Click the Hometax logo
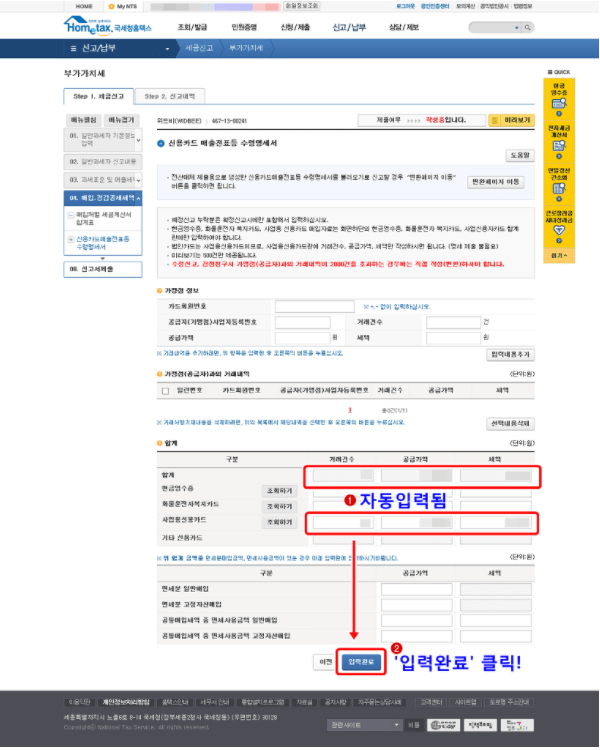The width and height of the screenshot is (600, 750). click(x=107, y=26)
